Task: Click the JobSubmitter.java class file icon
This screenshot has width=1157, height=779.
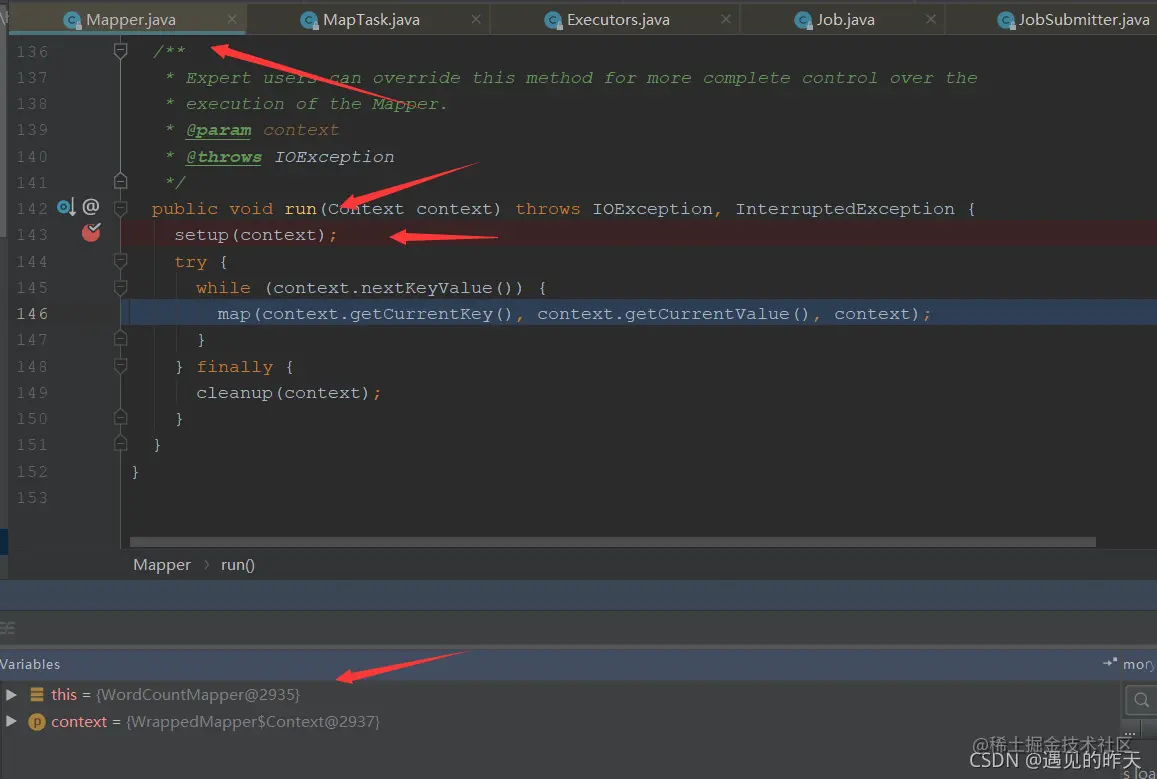Action: [x=1006, y=21]
